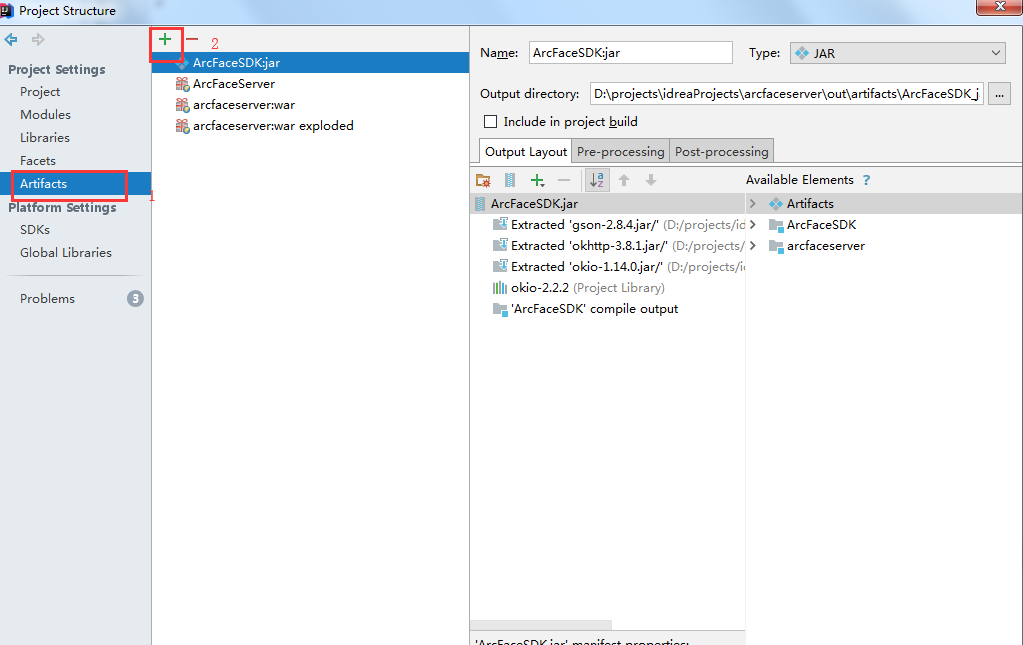The height and width of the screenshot is (645, 1023).
Task: Browse output directory with ellipsis button
Action: tap(999, 94)
